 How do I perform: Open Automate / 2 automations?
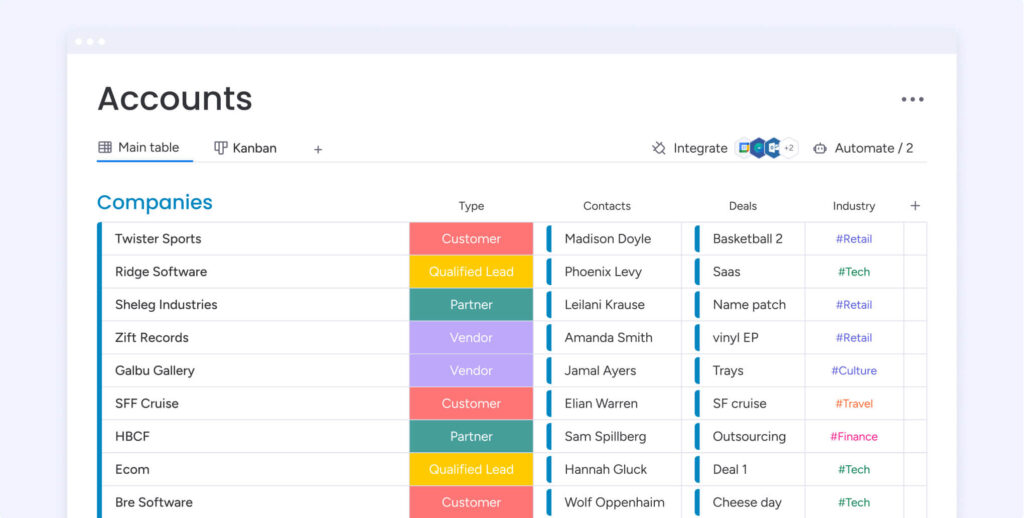pyautogui.click(x=863, y=148)
